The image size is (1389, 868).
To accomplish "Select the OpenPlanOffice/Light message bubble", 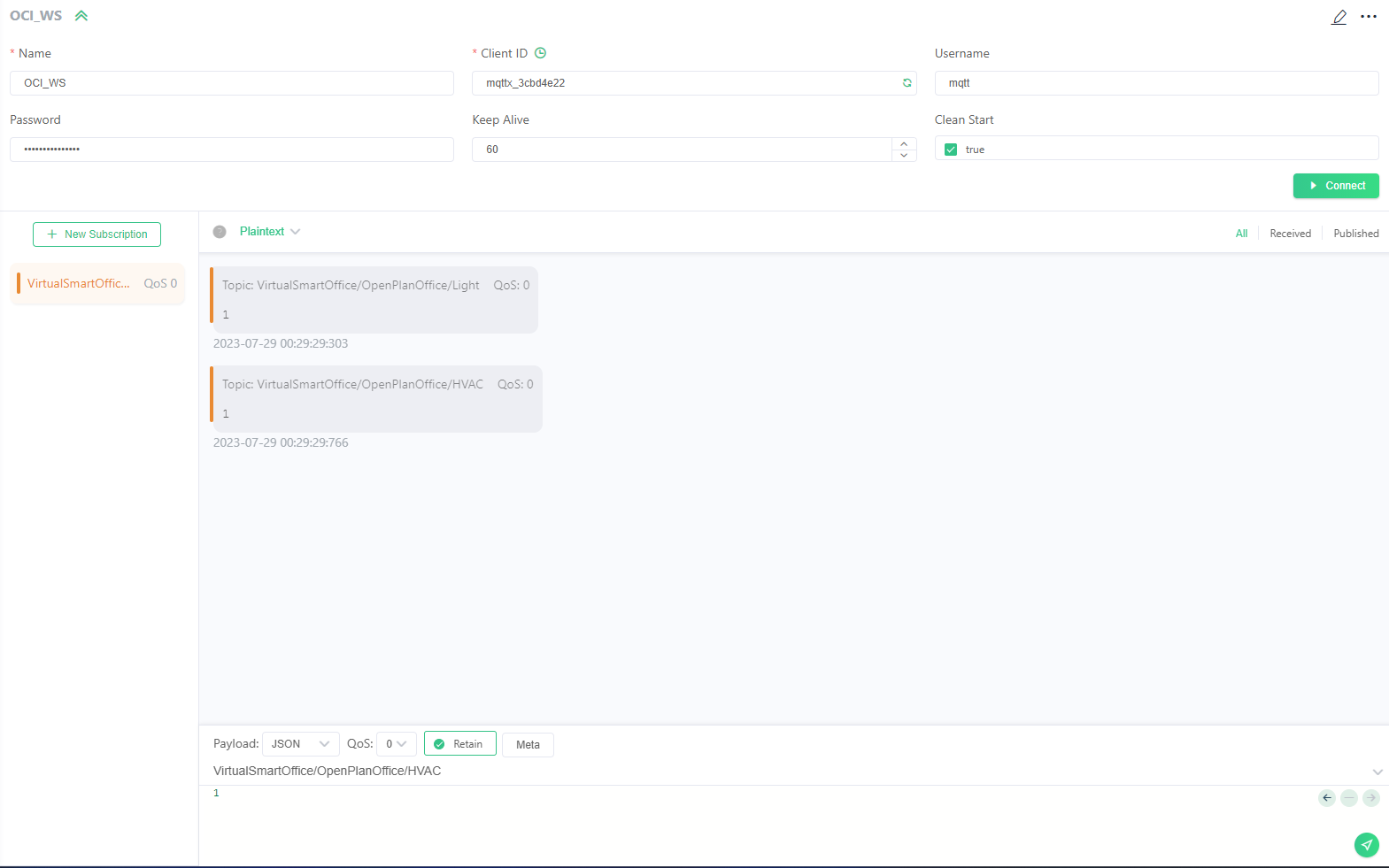I will click(x=374, y=300).
